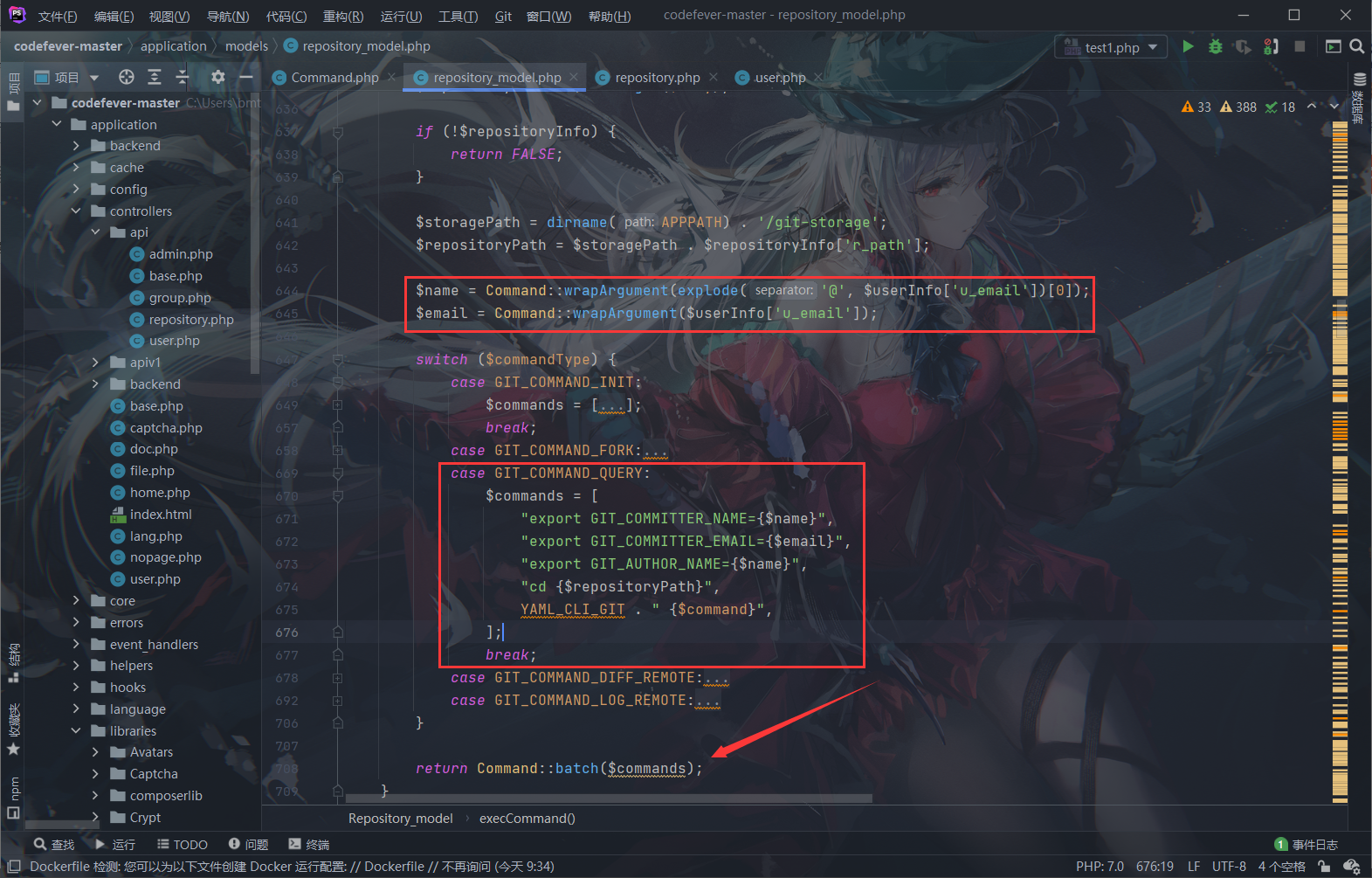Screen dimensions: 1372x878
Task: Open the Project side tool window
Action: 13,93
